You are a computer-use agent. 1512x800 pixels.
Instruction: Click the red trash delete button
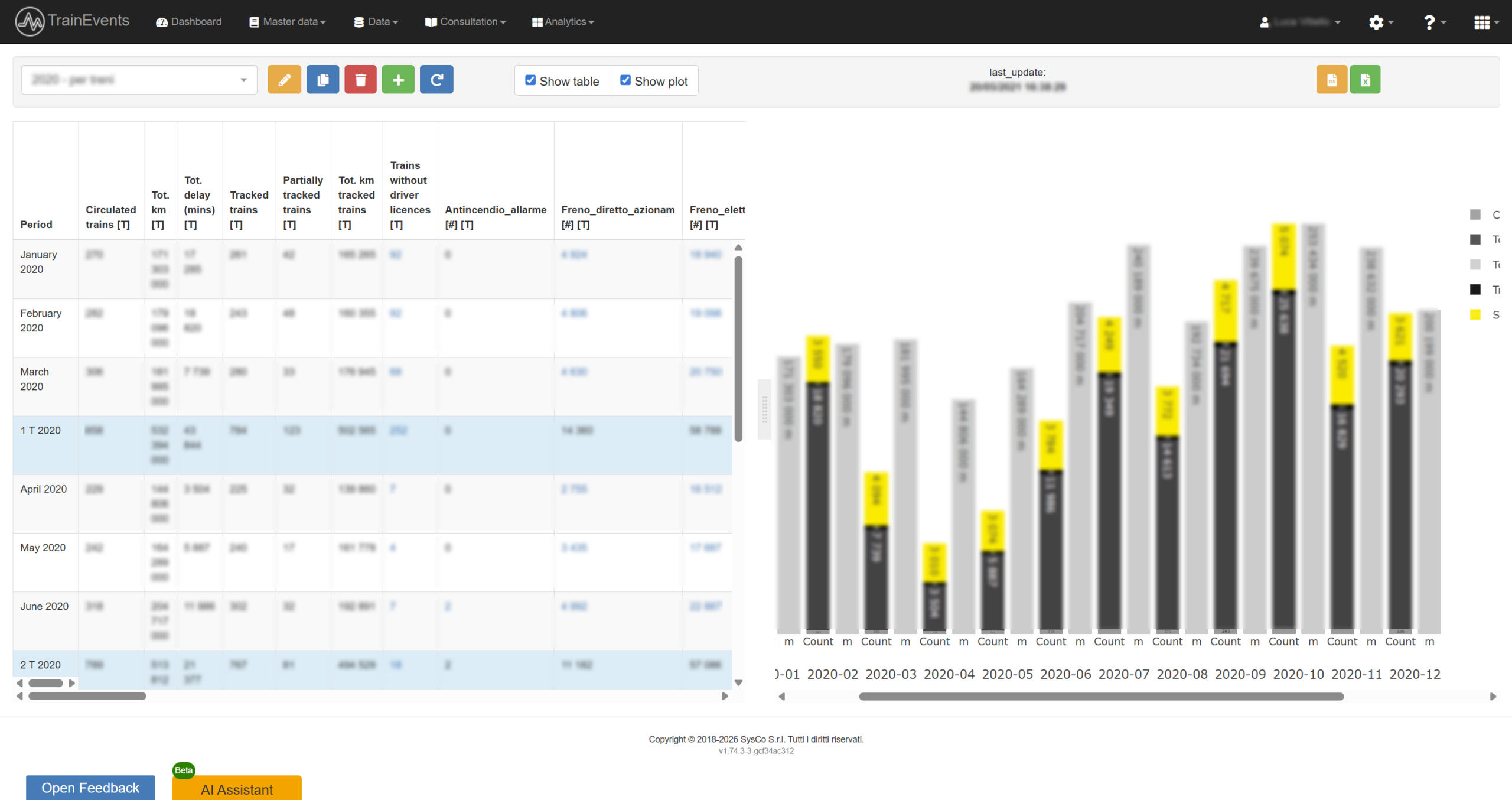(360, 80)
